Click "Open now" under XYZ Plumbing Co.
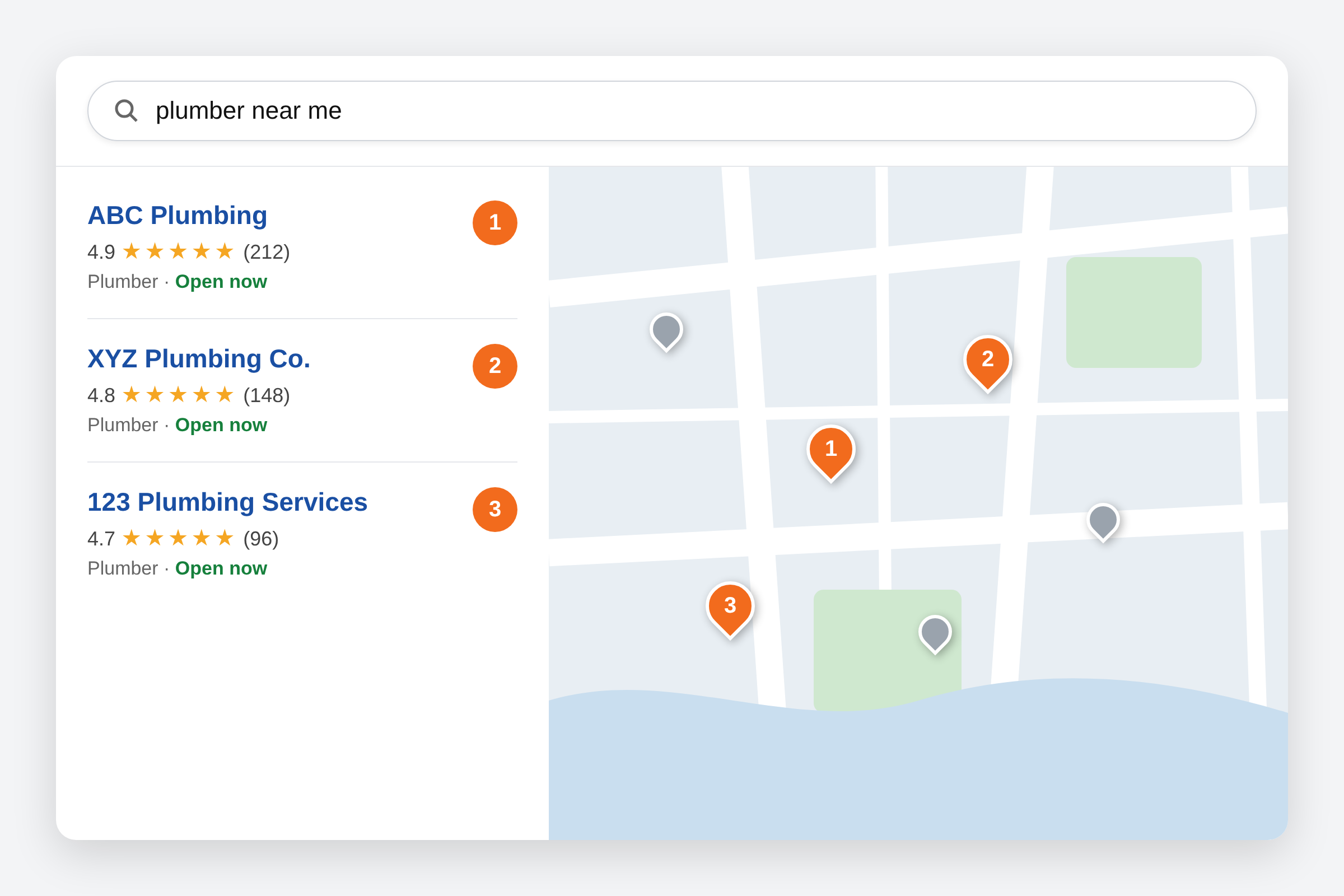Viewport: 1344px width, 896px height. tap(221, 425)
